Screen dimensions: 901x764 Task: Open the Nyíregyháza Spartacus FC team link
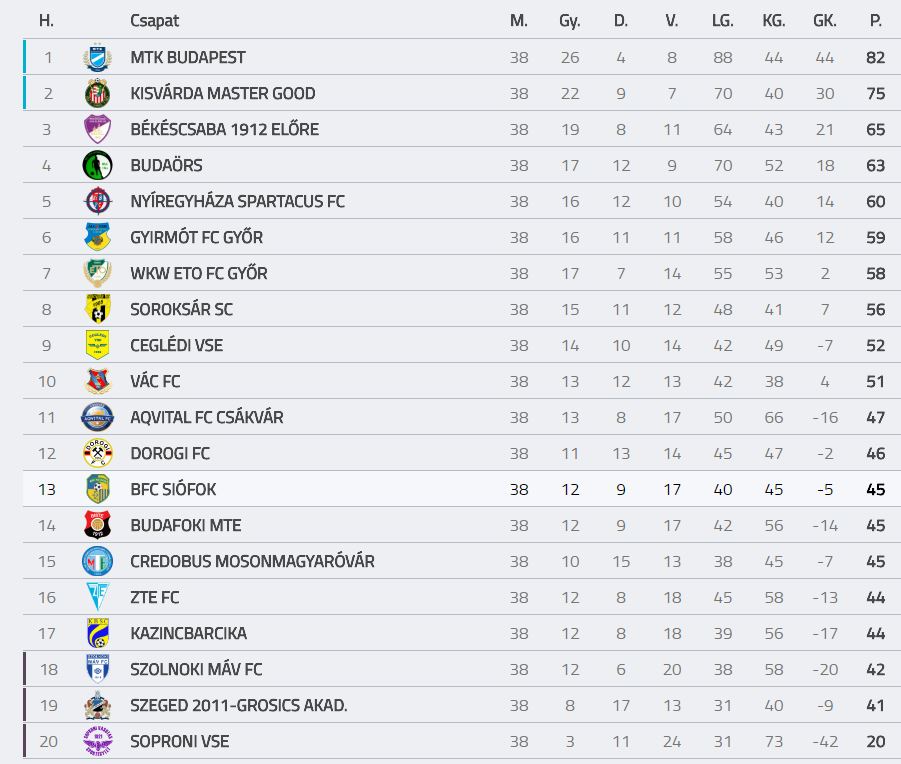coord(237,202)
